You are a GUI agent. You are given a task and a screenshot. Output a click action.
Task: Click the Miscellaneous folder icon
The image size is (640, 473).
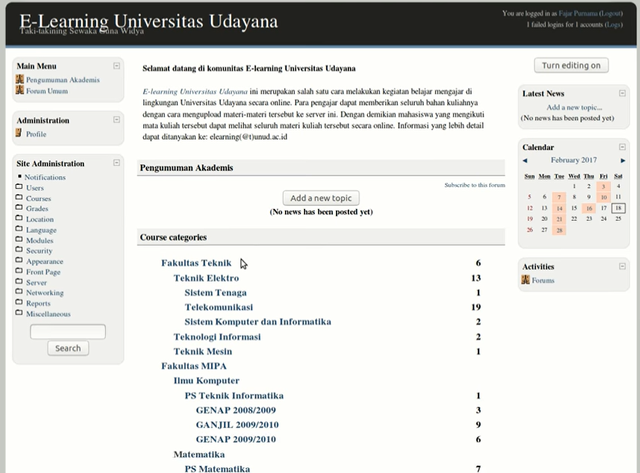point(19,313)
